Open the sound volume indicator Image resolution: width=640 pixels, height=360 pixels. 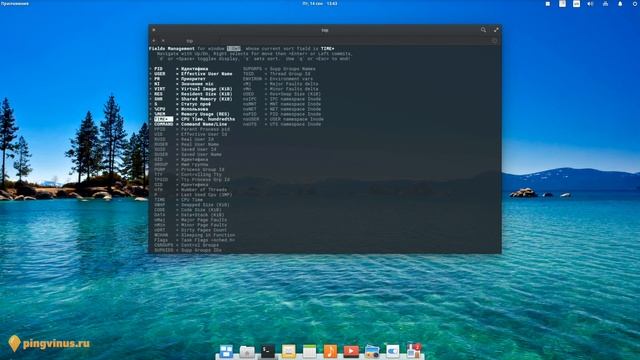[590, 4]
